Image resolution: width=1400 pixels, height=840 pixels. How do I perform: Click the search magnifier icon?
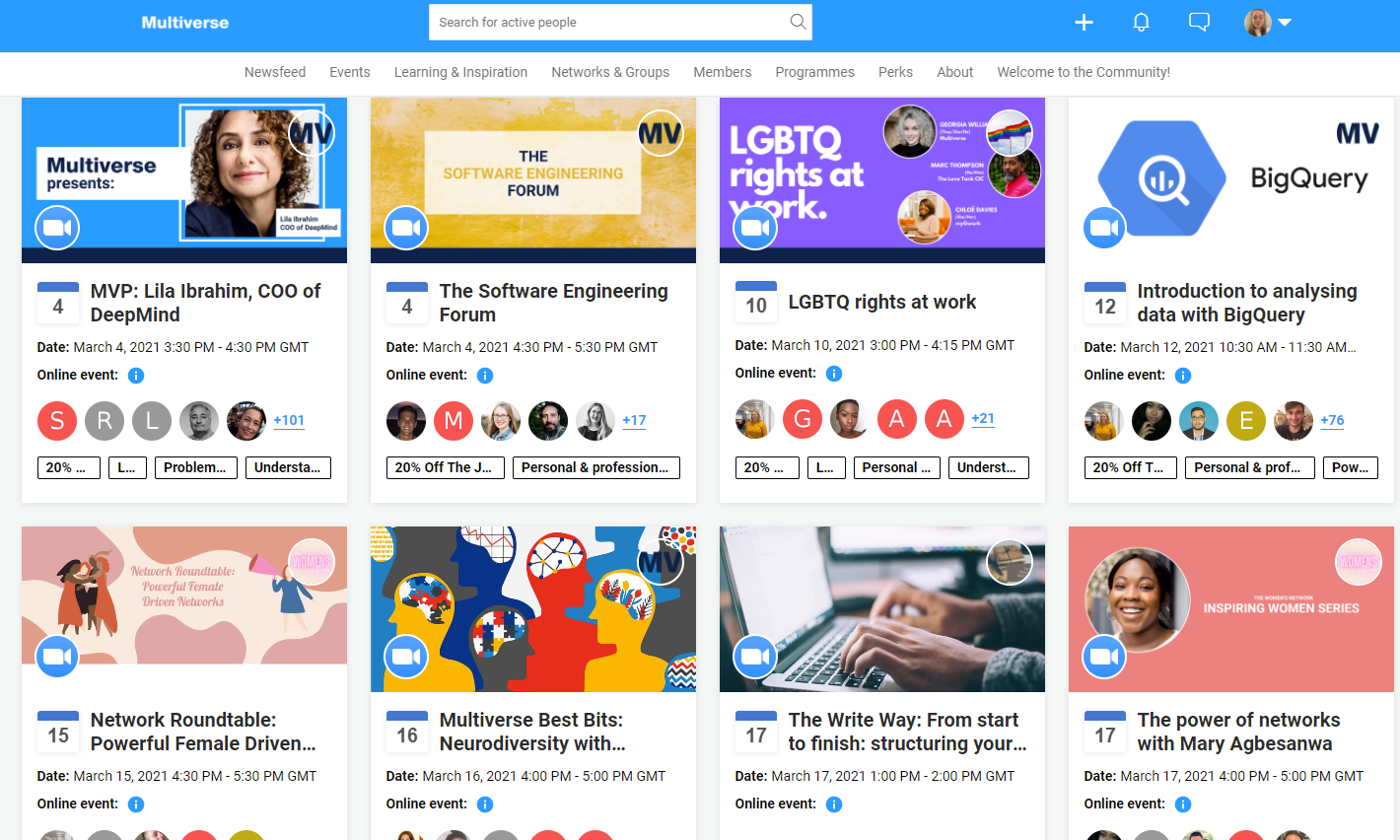[799, 22]
